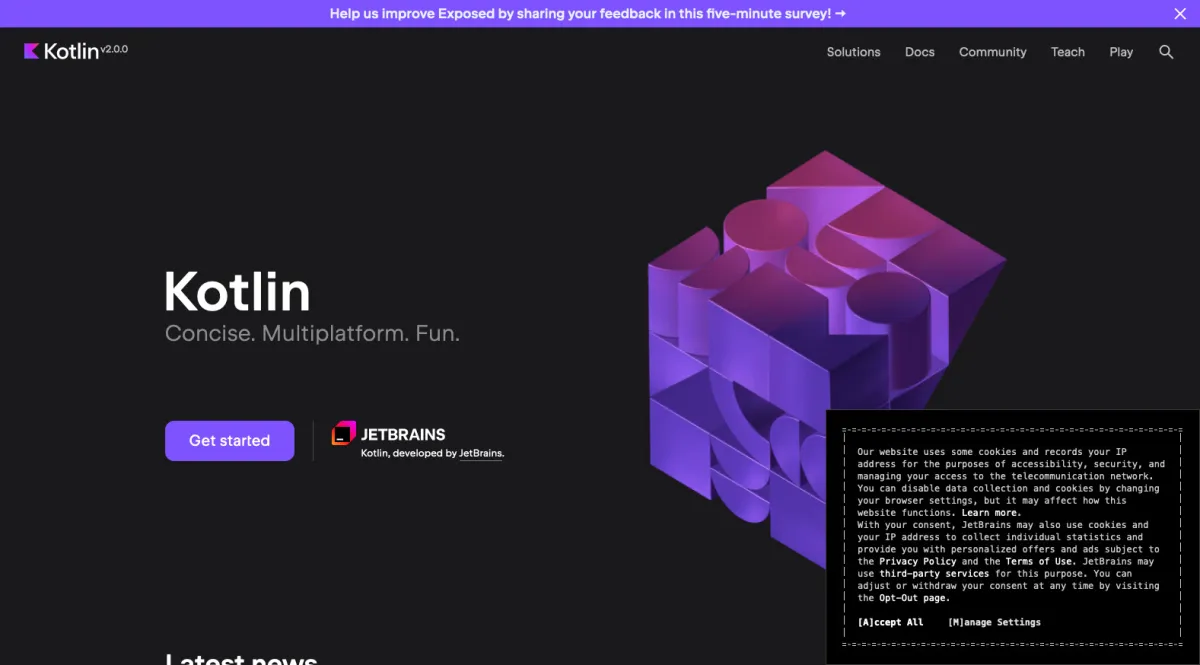Open the Community menu

(993, 52)
